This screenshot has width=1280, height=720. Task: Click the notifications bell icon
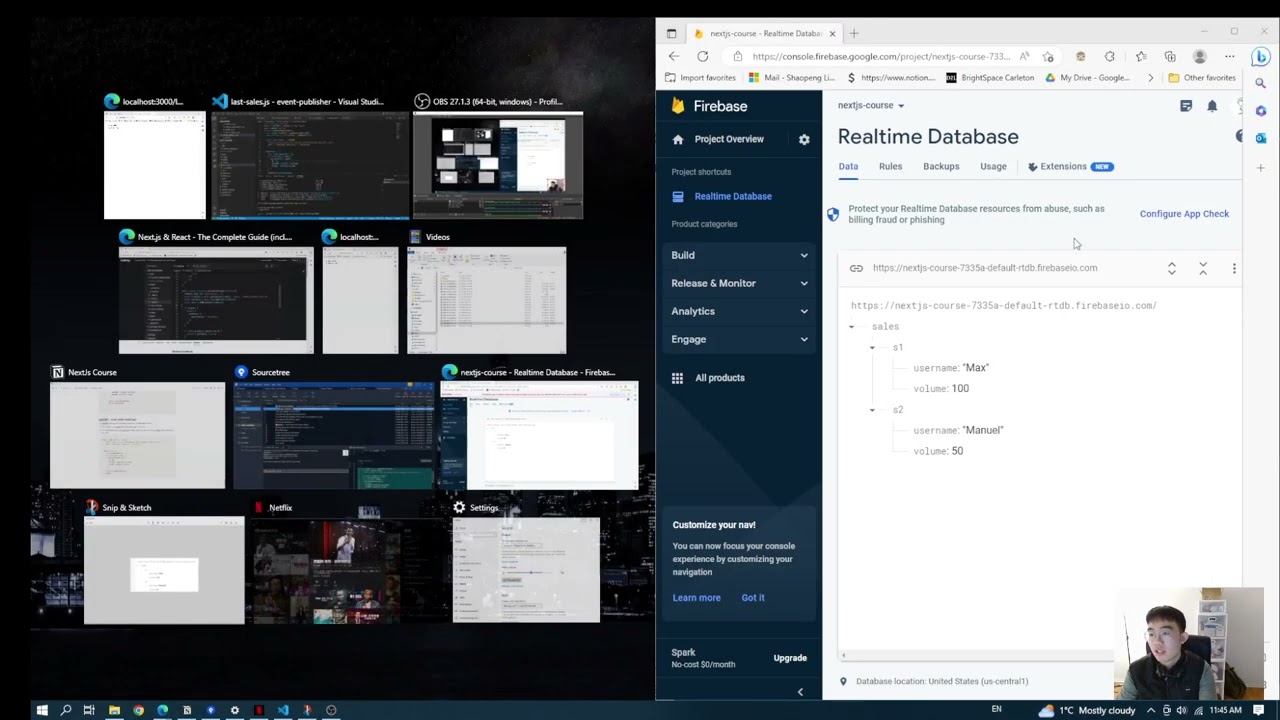pyautogui.click(x=1212, y=106)
